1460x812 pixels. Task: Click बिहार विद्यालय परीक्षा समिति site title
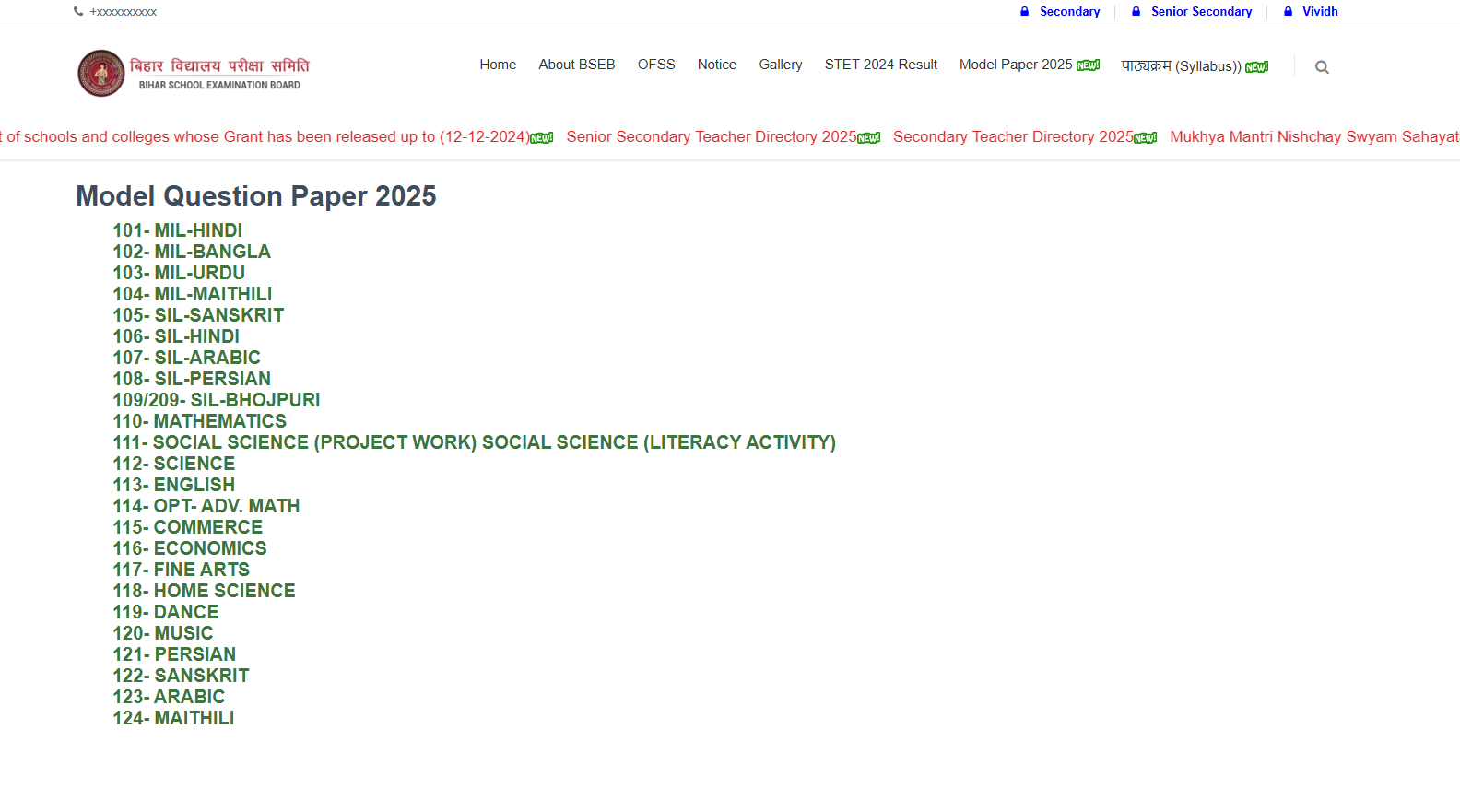219,65
